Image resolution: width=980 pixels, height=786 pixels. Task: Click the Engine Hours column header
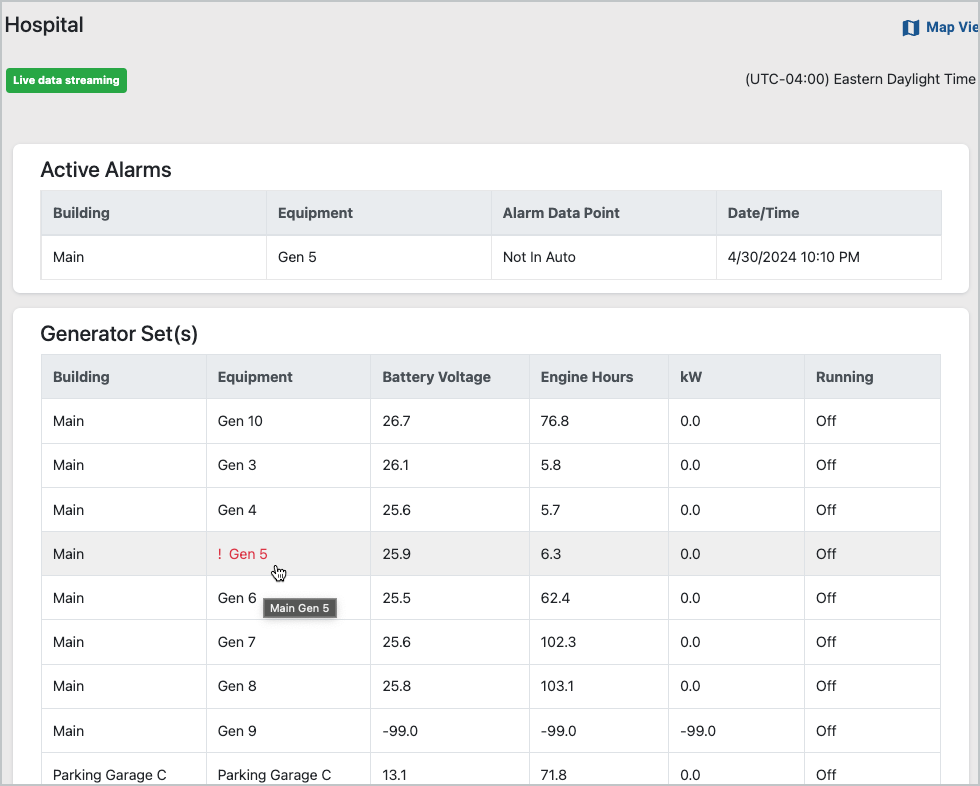click(x=587, y=377)
